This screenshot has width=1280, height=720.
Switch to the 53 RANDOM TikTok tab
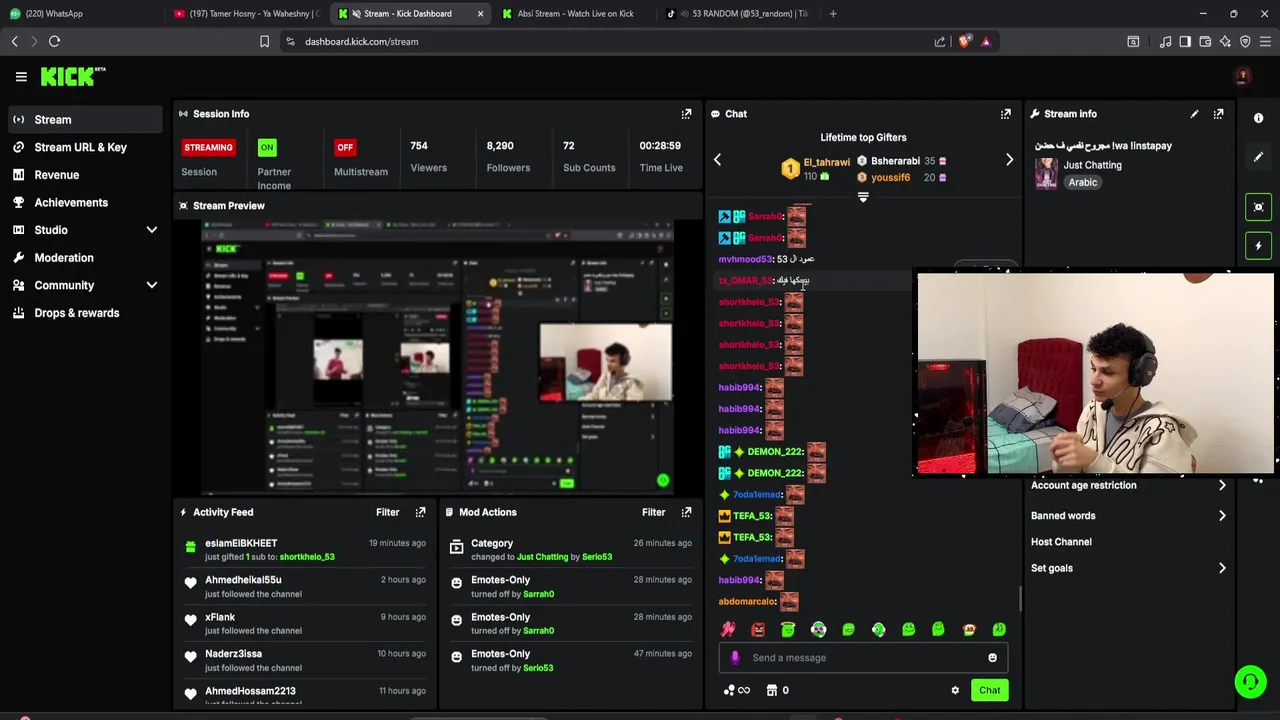click(740, 14)
